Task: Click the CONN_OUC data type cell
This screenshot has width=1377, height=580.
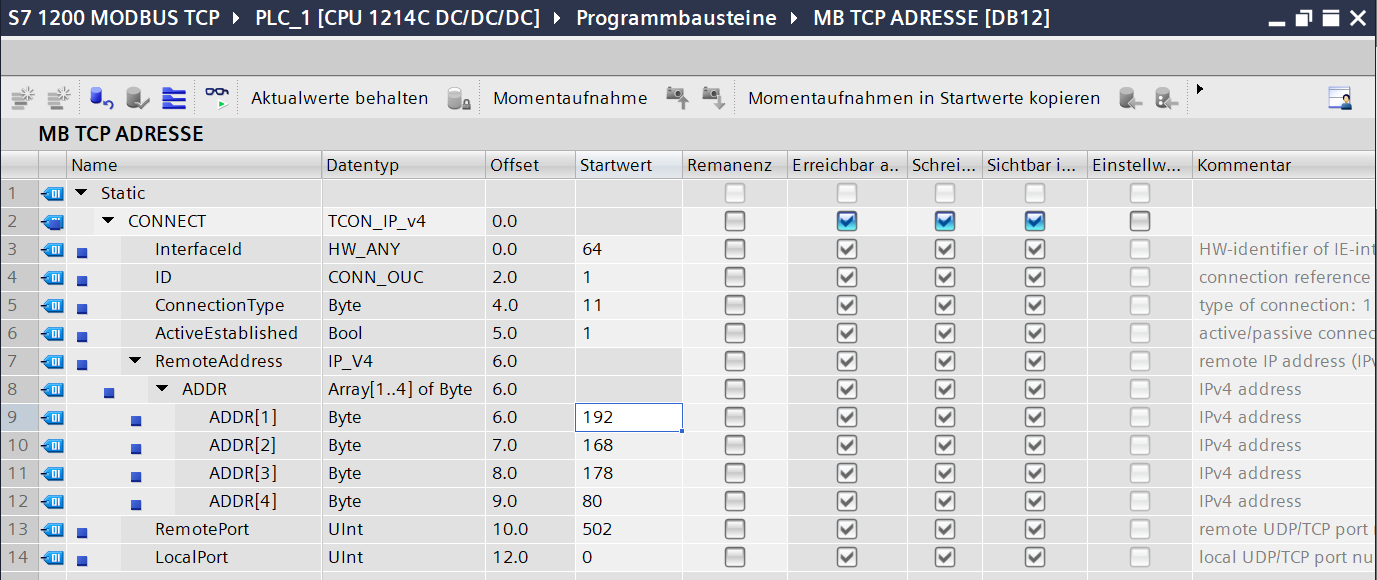Action: point(404,277)
